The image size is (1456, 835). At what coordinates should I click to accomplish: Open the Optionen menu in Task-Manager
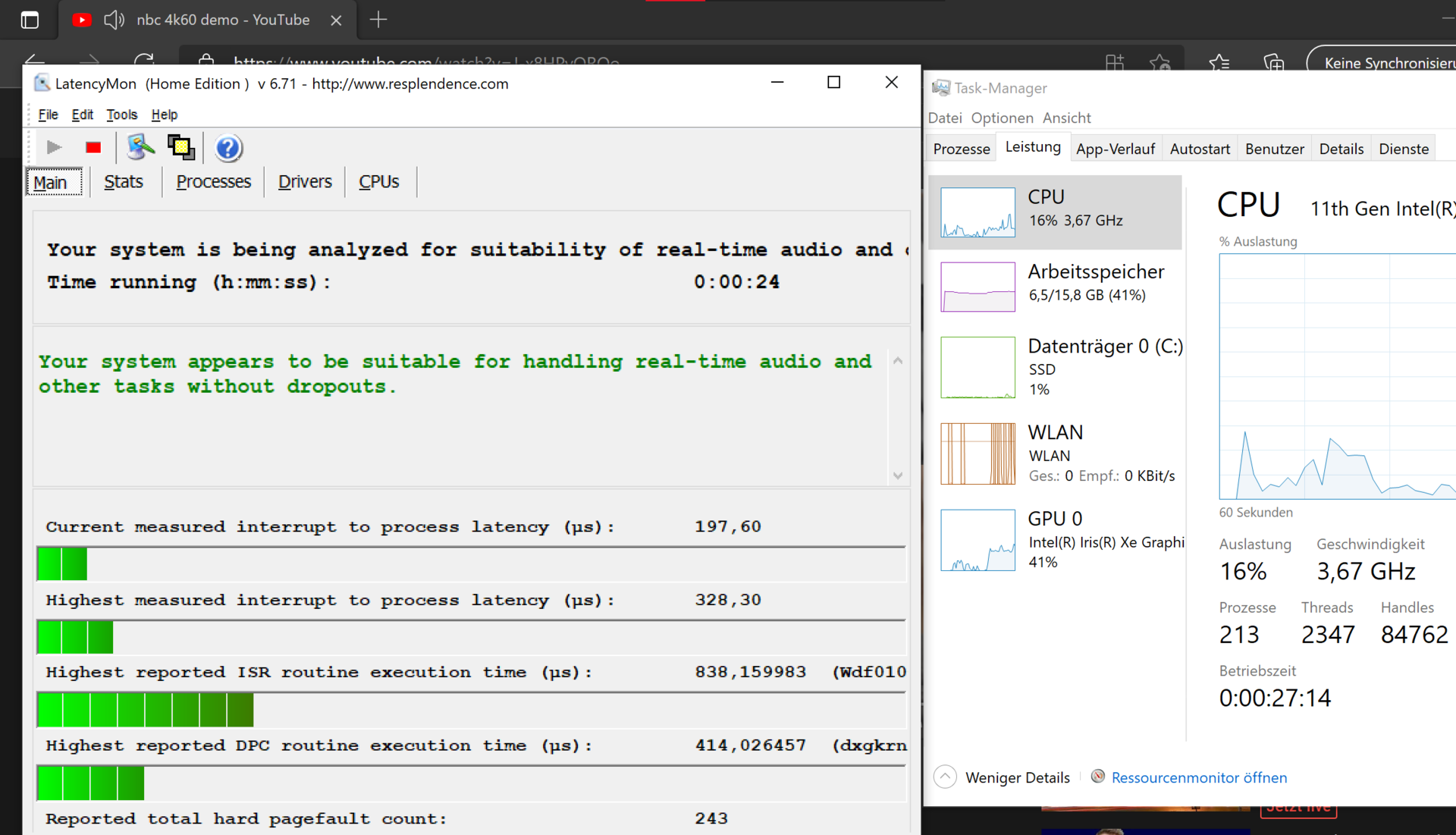click(1002, 118)
